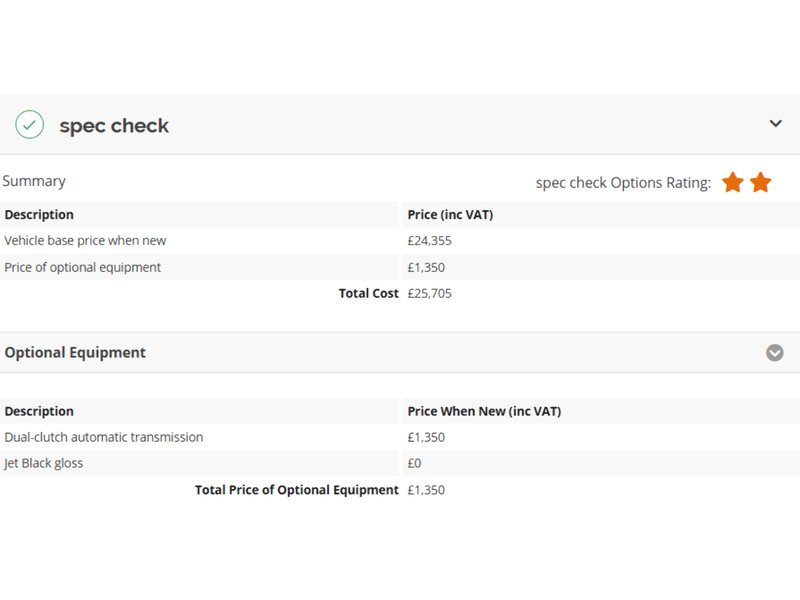Click the Price (inc VAT) column header
This screenshot has height=600, width=800.
pyautogui.click(x=450, y=215)
